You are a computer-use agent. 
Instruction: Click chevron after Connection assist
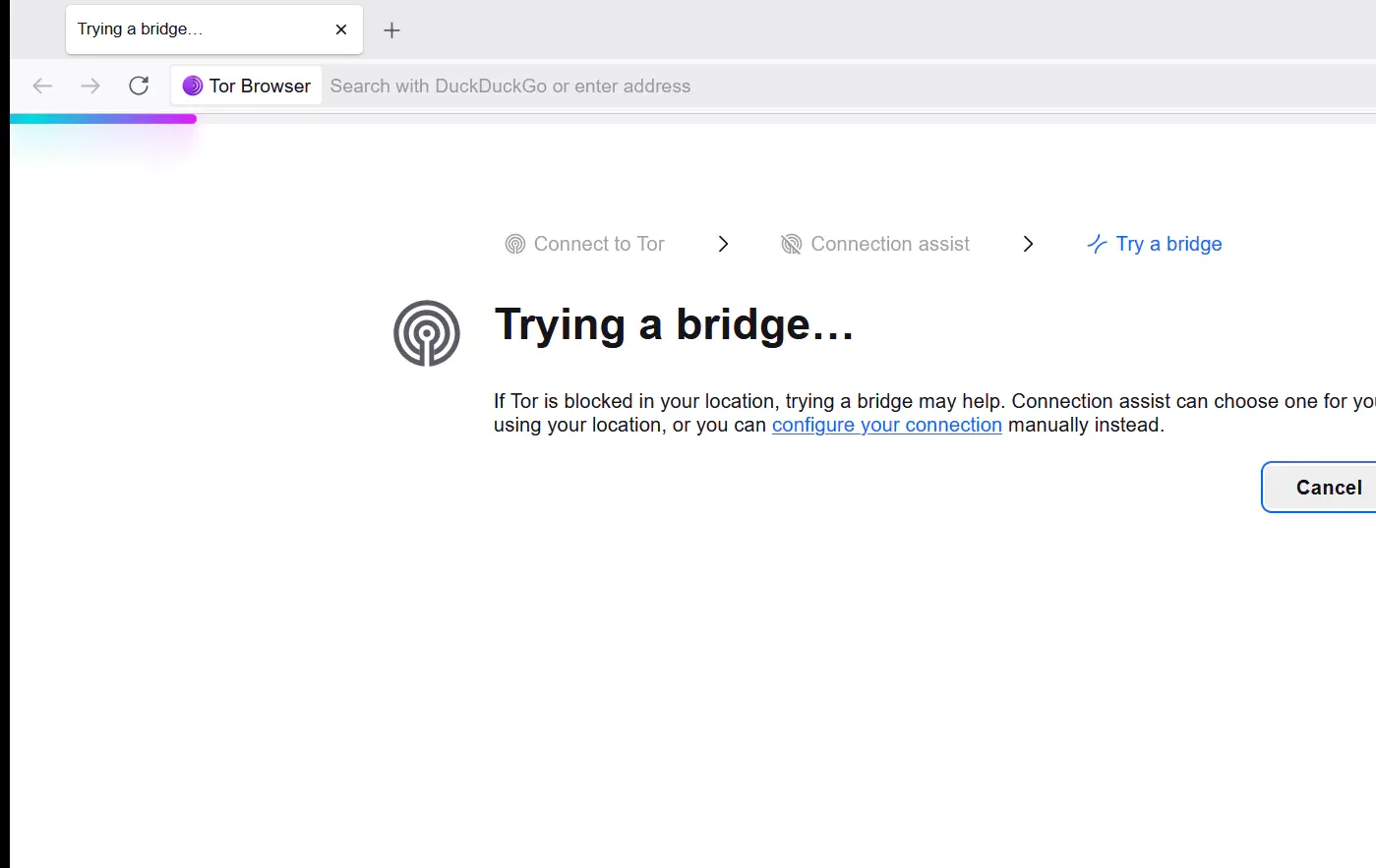[x=1028, y=244]
